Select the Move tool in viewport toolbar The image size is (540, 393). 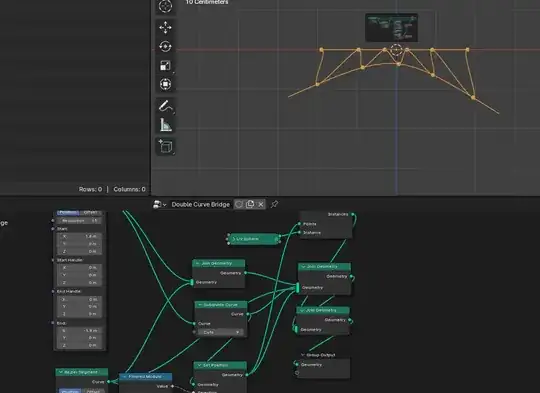166,28
